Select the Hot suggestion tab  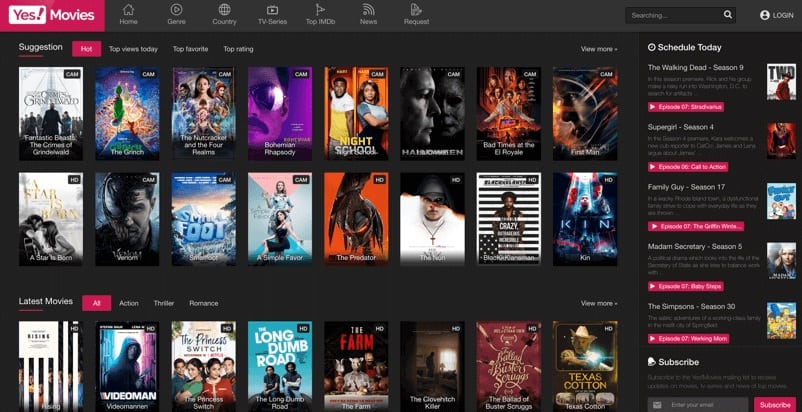point(86,49)
